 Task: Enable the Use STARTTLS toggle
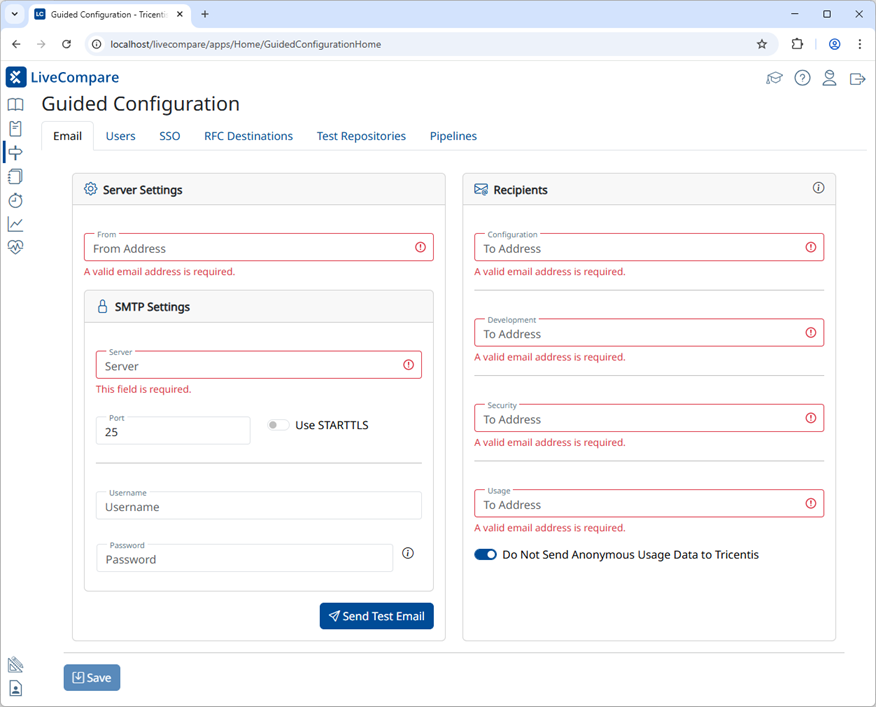277,424
